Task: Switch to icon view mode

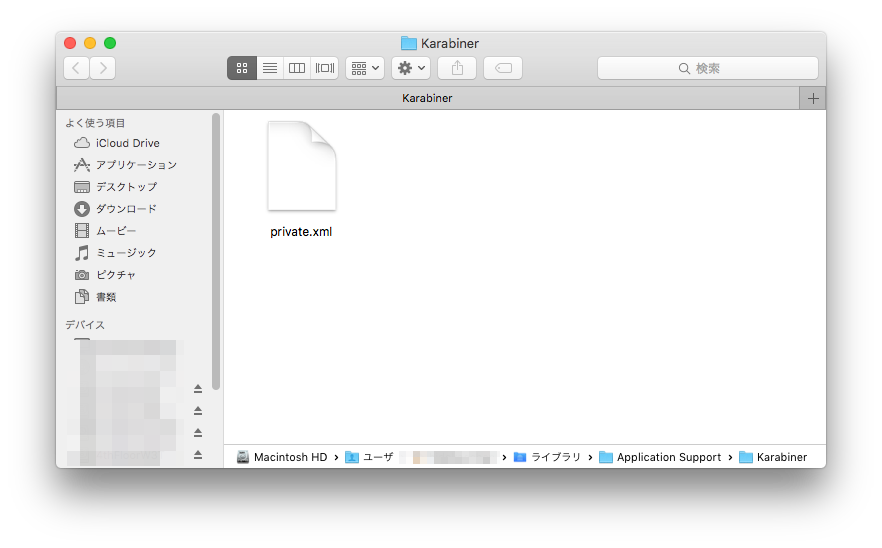Action: coord(242,68)
